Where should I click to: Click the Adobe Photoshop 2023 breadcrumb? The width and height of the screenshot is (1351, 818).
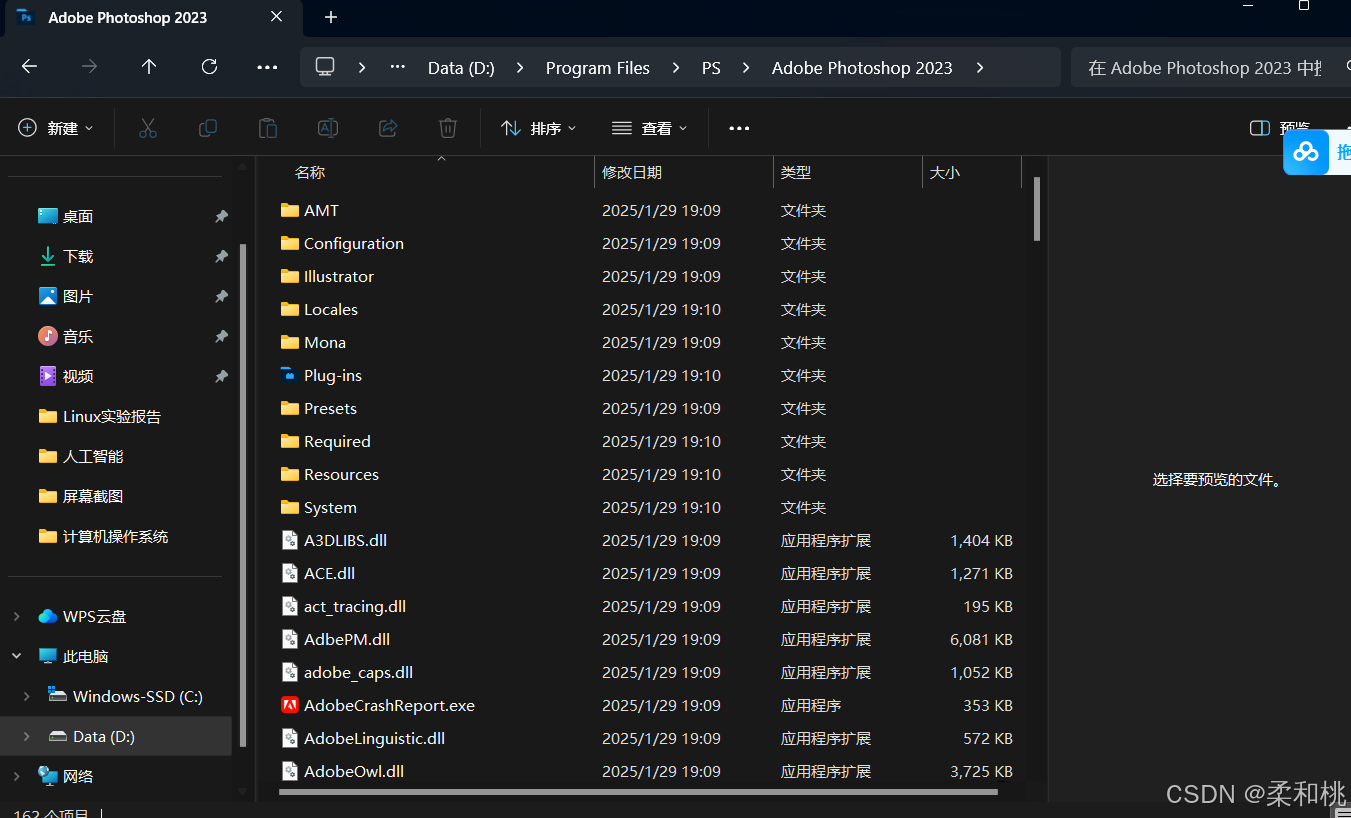point(862,68)
